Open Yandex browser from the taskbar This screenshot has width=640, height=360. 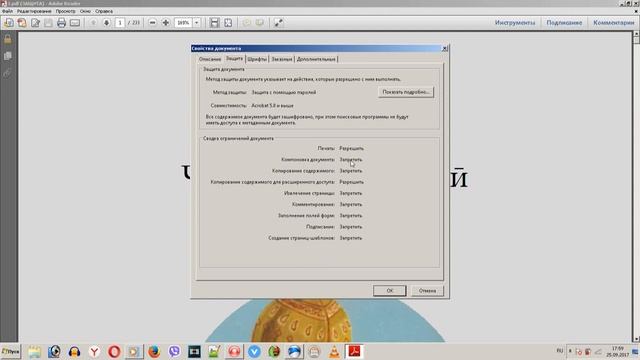[x=94, y=351]
